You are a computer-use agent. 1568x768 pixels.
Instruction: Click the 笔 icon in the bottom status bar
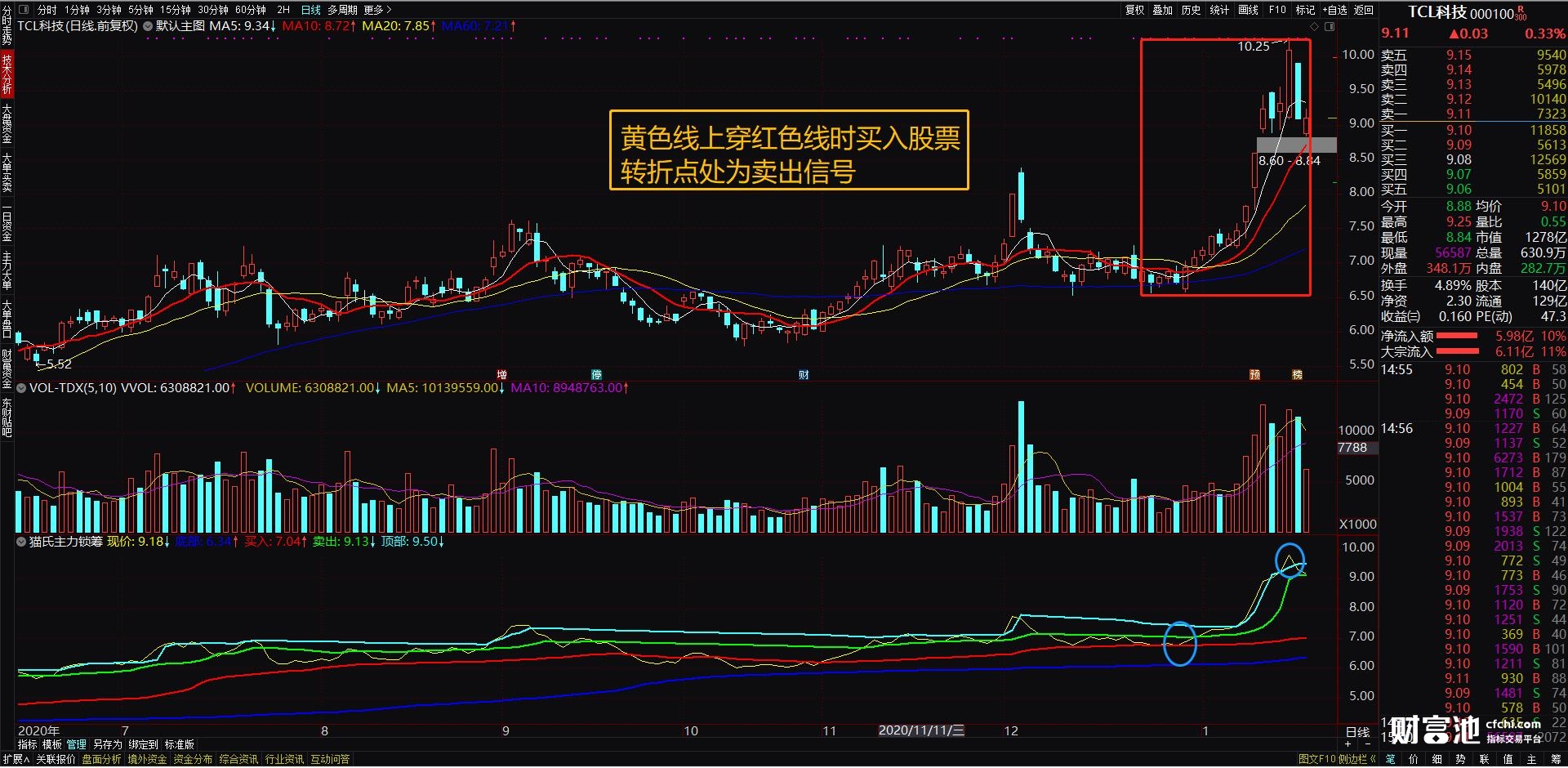click(x=1391, y=760)
